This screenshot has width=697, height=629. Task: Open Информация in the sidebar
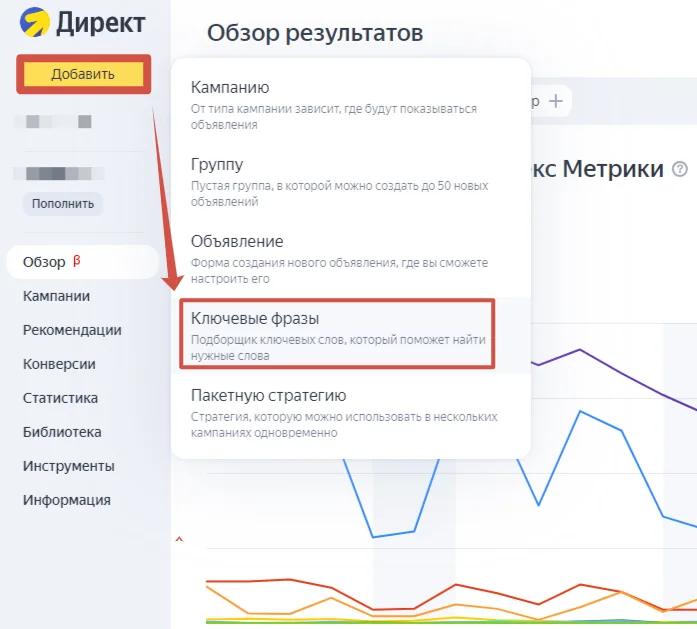point(67,500)
